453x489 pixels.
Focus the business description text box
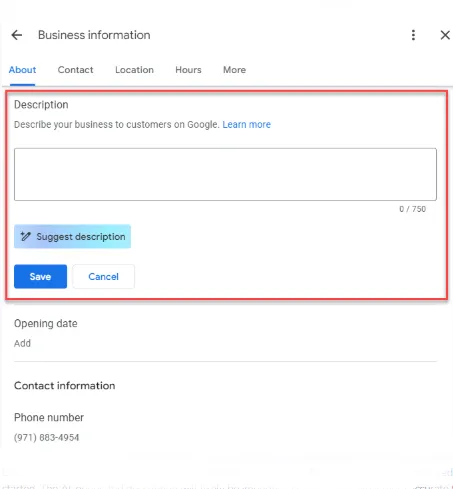pos(225,174)
